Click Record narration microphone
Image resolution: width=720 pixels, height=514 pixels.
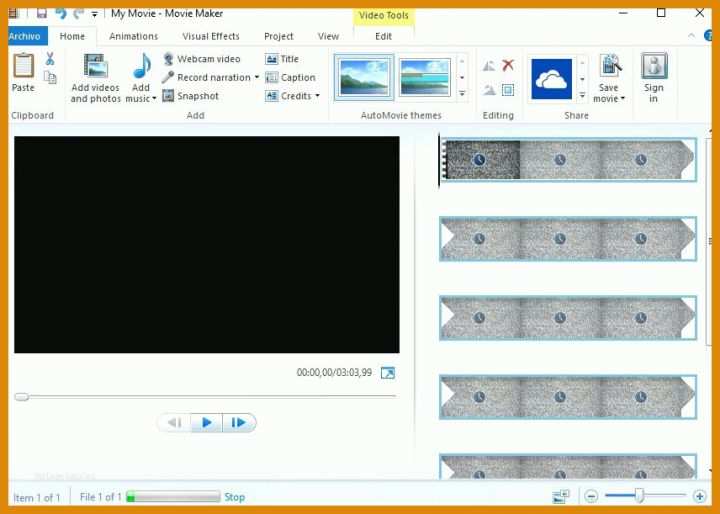tap(206, 77)
